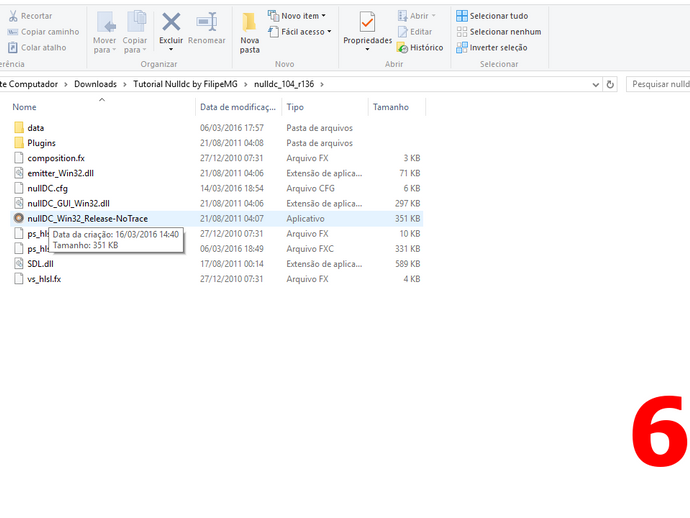Open the Fácil acesso menu

(300, 32)
